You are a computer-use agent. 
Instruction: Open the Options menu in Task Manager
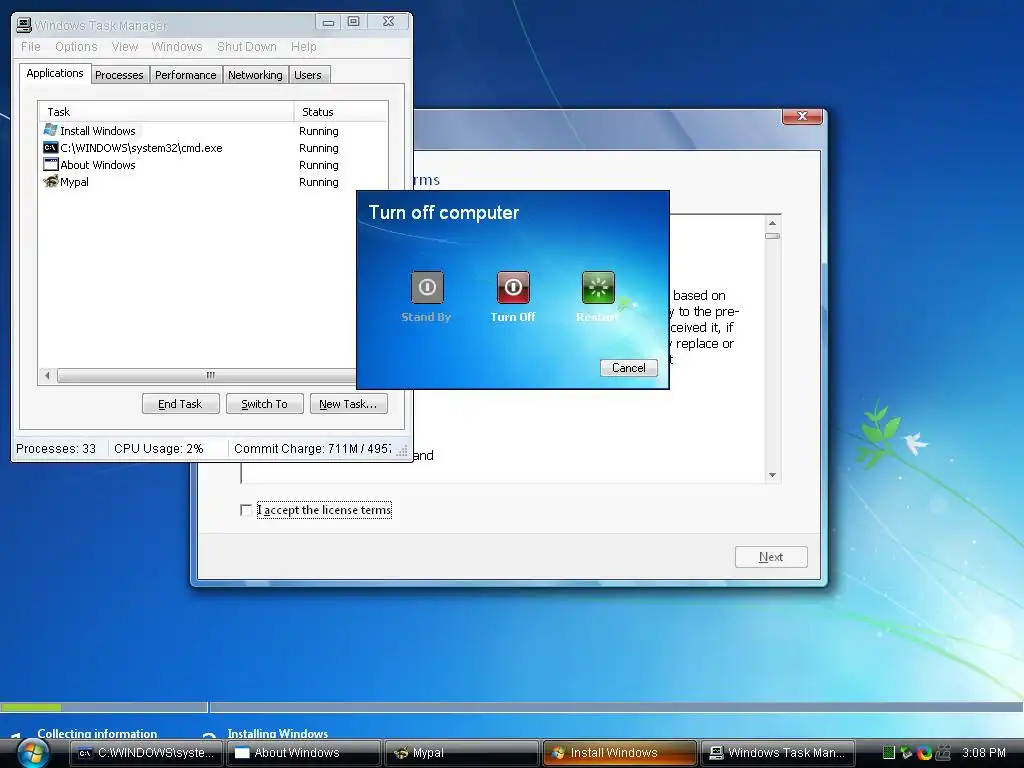(76, 46)
